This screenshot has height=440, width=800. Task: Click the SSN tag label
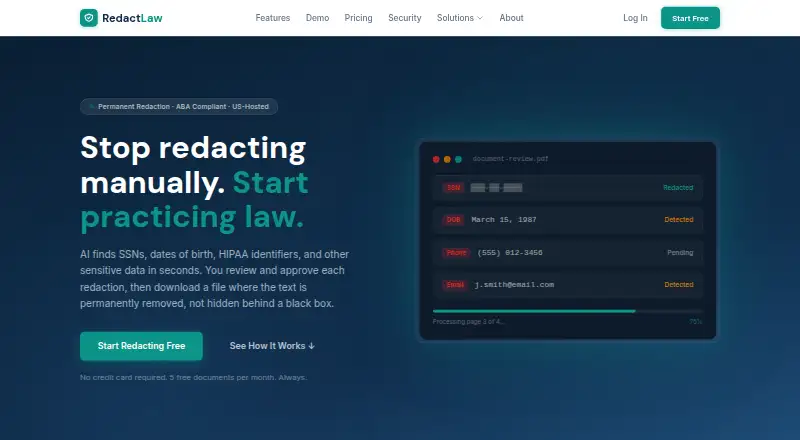(453, 188)
